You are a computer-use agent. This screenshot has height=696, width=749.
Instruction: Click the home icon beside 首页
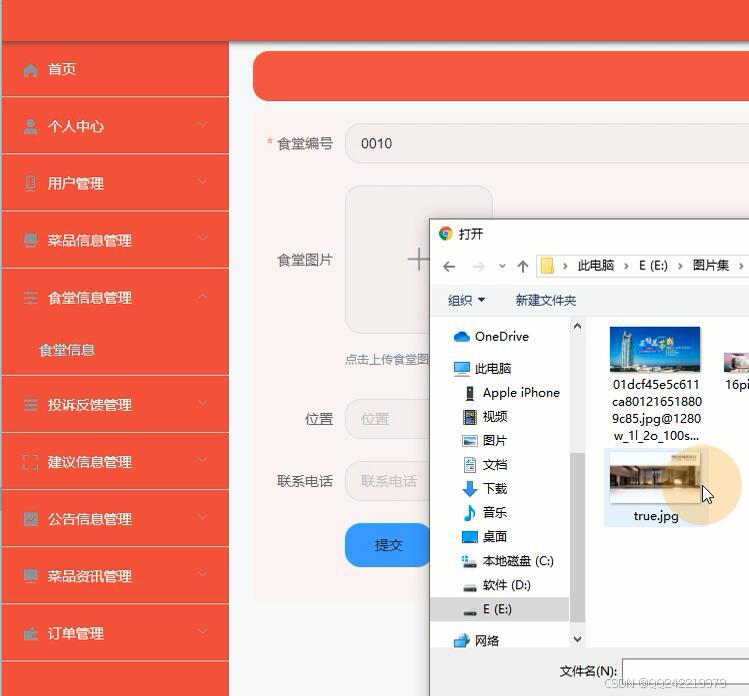pos(31,70)
